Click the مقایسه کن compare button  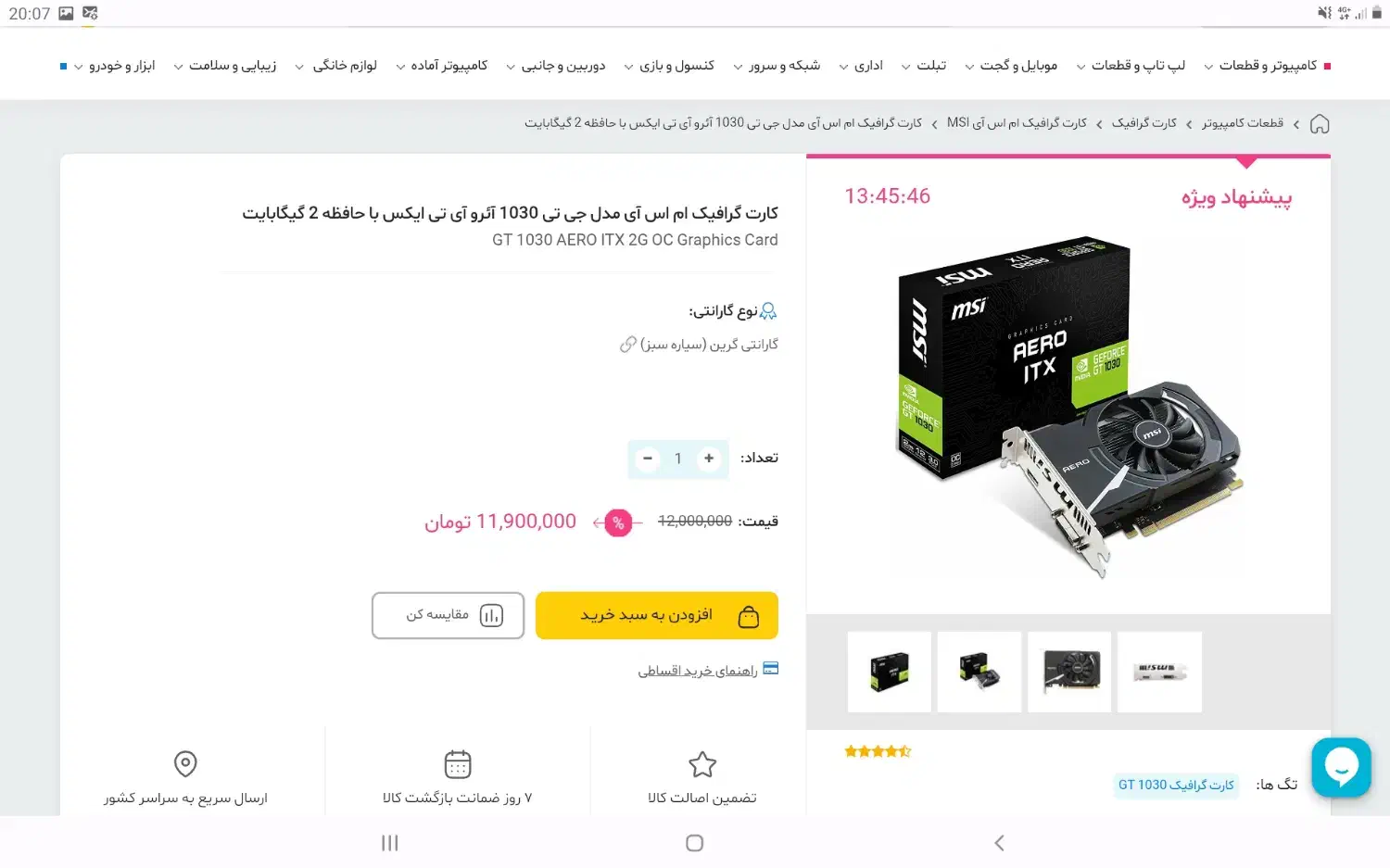(449, 616)
